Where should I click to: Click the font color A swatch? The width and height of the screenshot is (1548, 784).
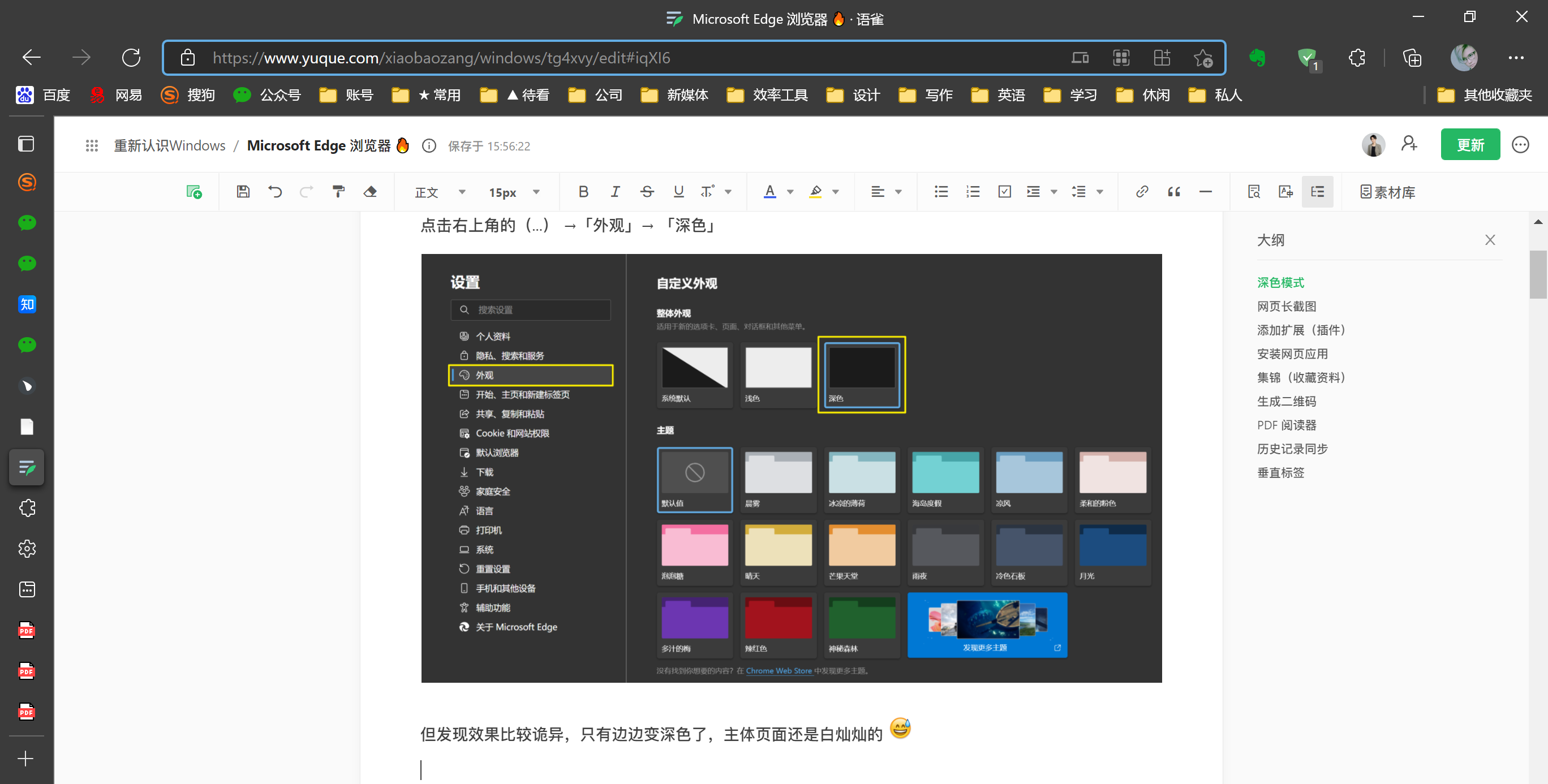coord(769,192)
